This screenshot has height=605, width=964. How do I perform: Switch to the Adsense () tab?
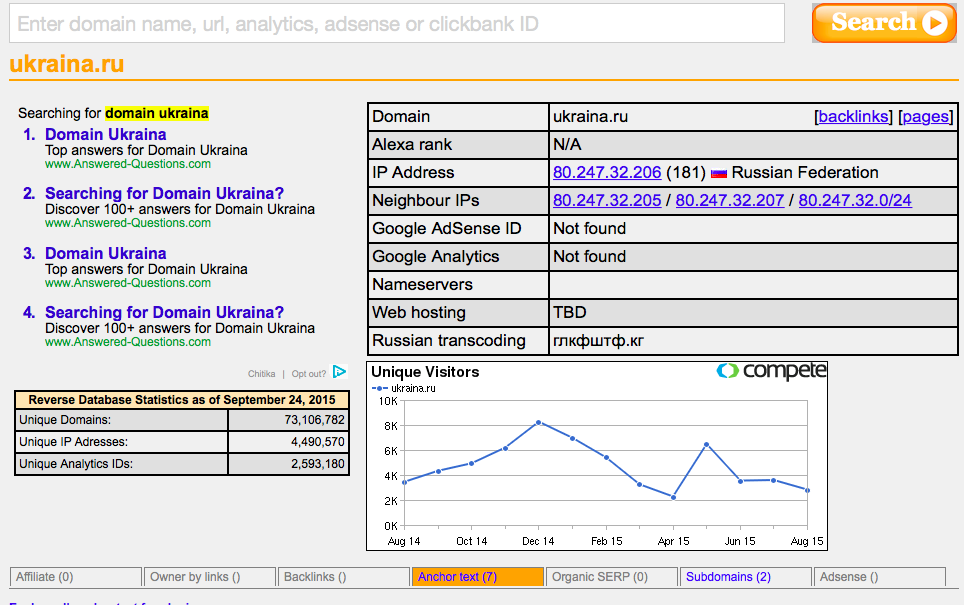880,577
